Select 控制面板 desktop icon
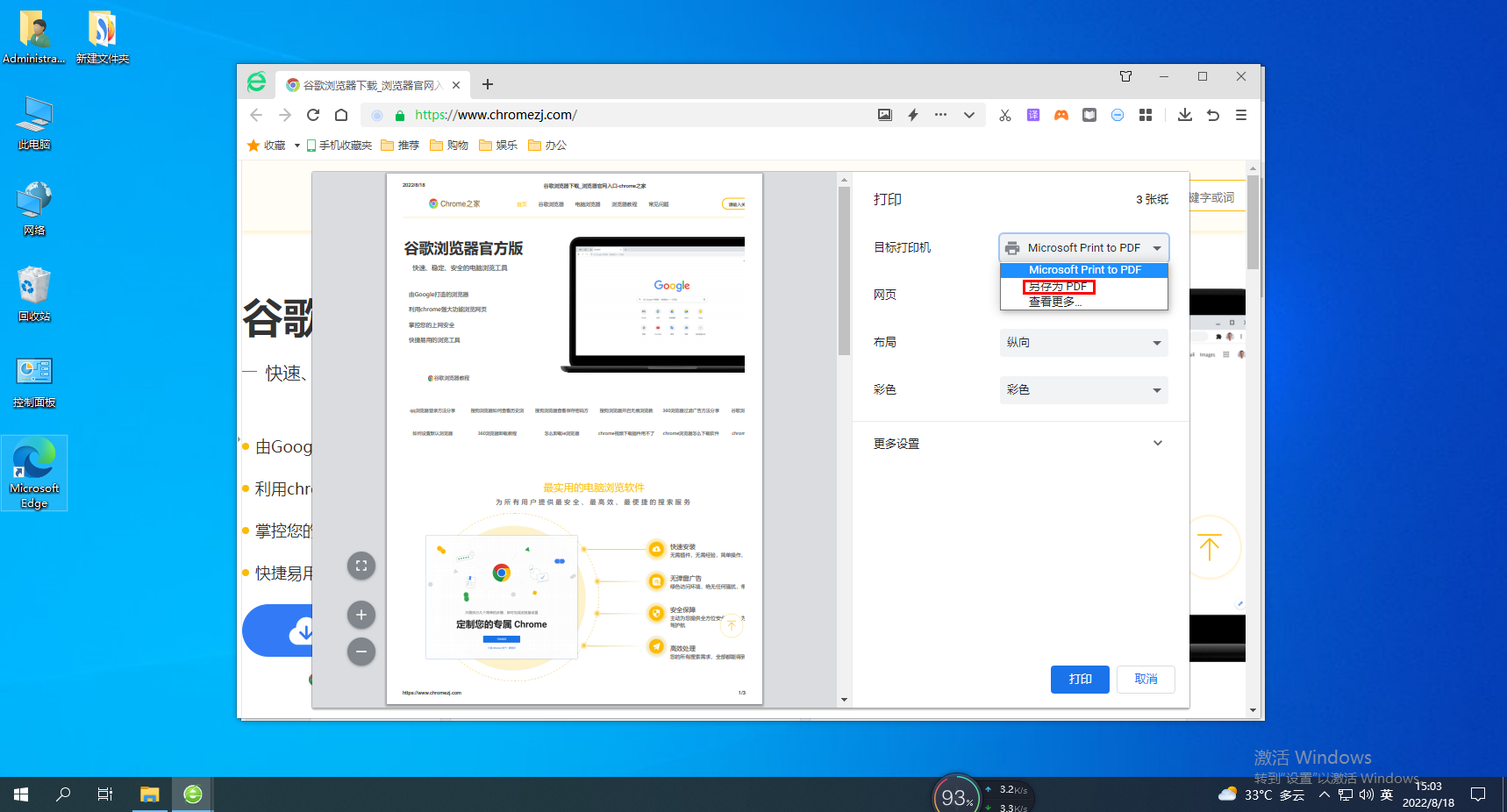 point(34,382)
